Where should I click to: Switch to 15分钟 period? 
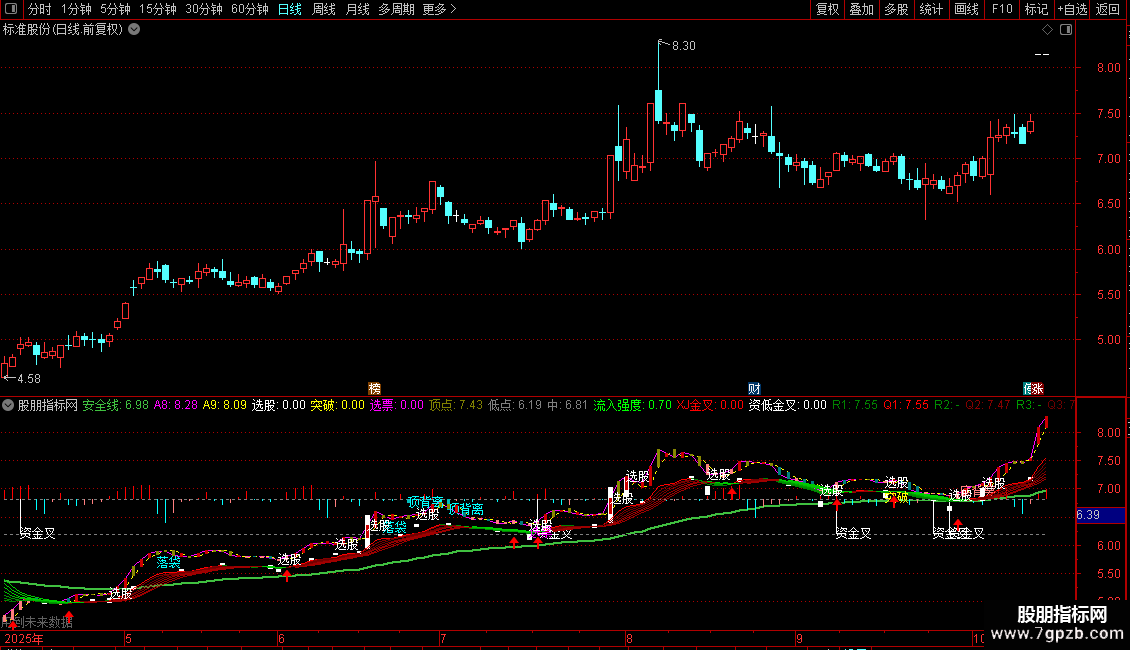(158, 9)
